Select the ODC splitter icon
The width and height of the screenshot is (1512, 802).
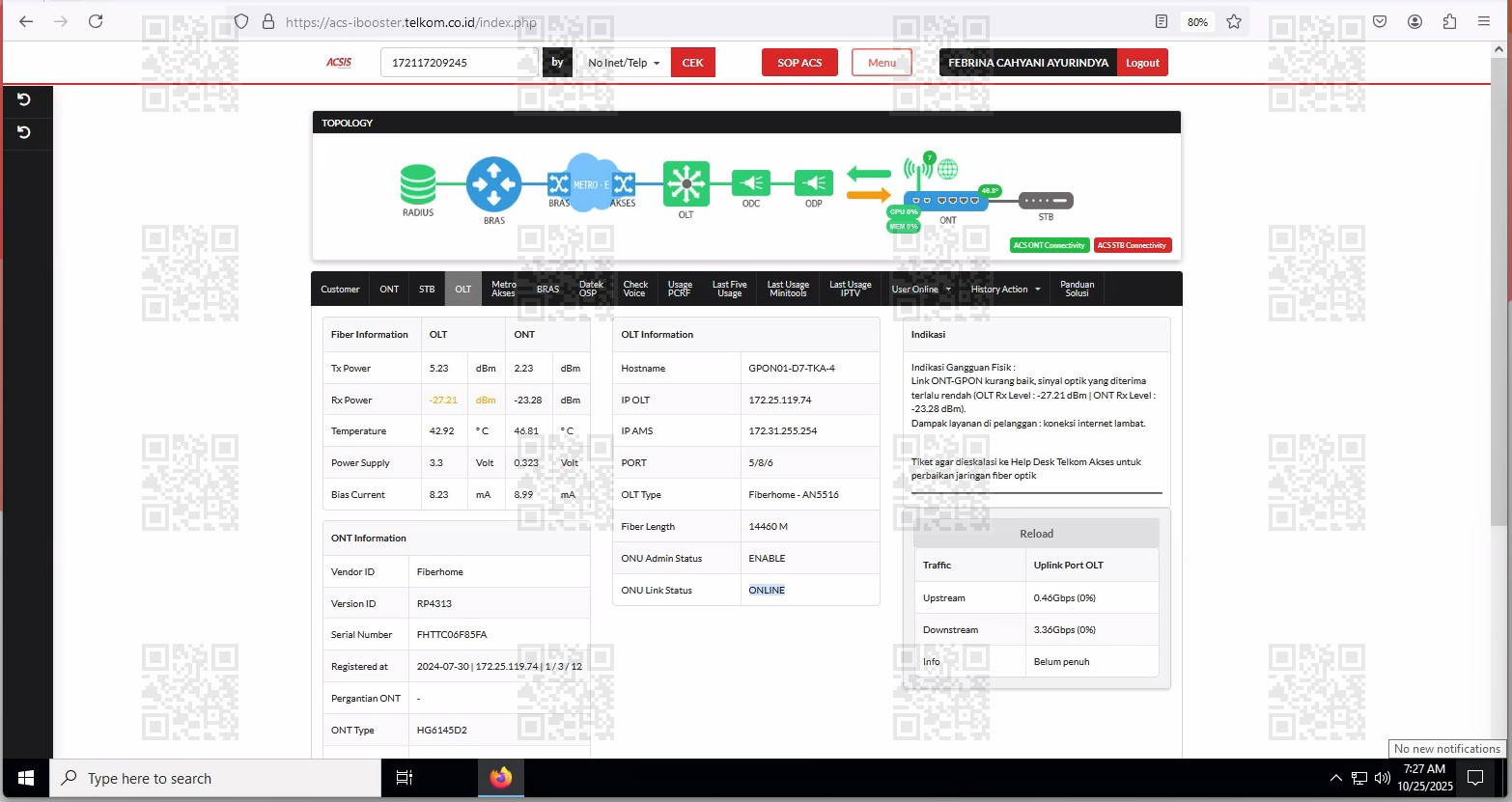751,182
